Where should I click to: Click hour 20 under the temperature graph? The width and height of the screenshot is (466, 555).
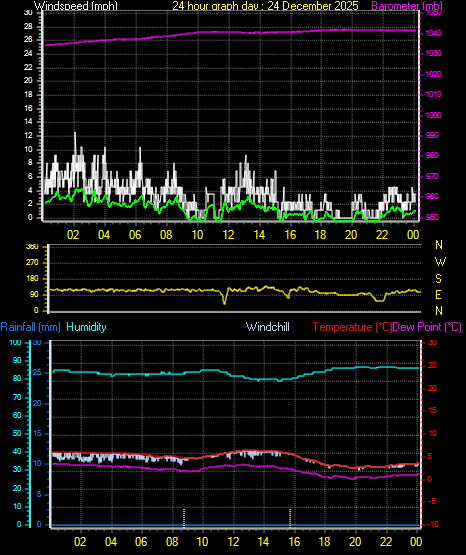tap(355, 542)
